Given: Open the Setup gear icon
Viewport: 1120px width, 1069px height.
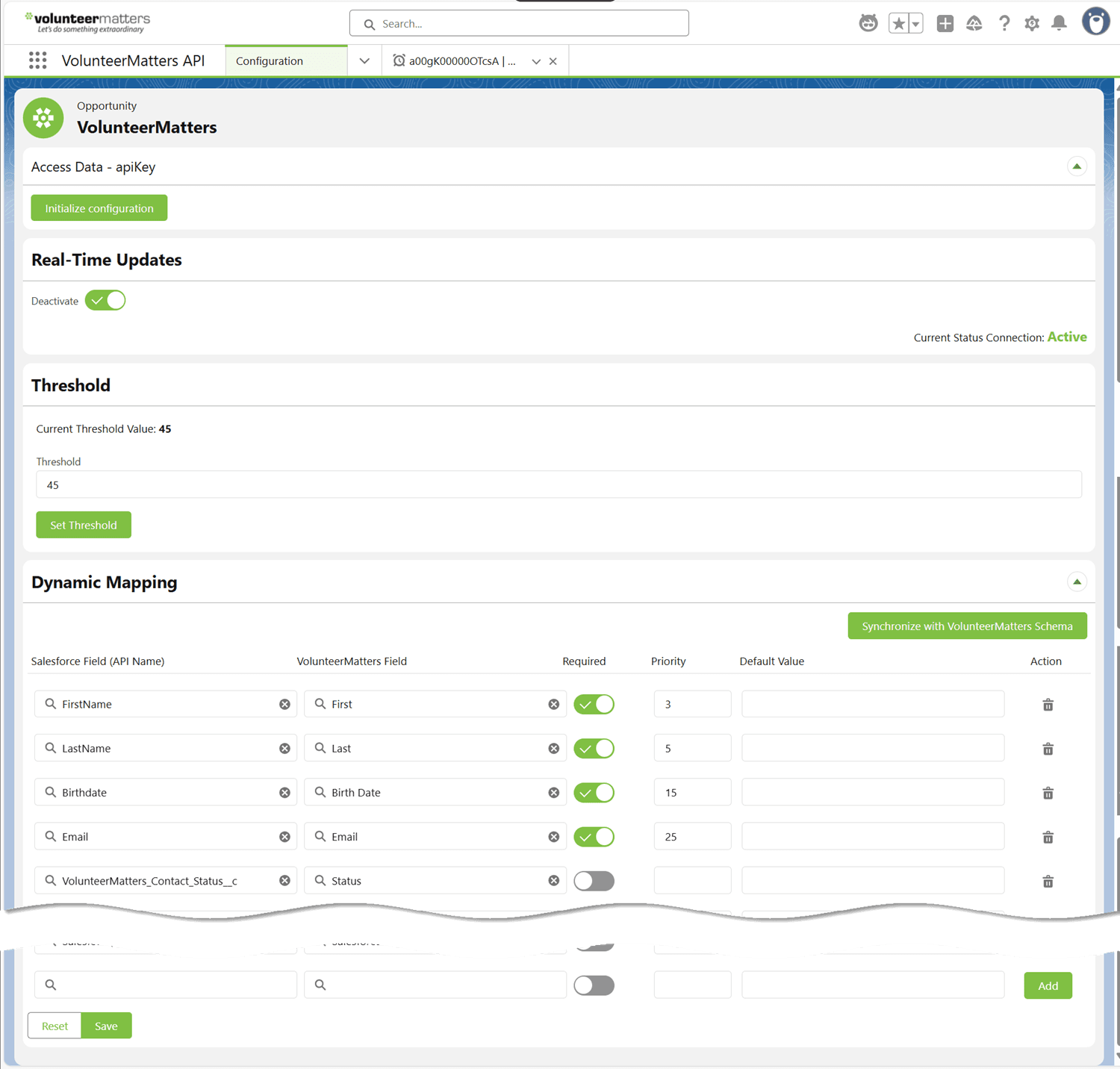Looking at the screenshot, I should point(1031,23).
